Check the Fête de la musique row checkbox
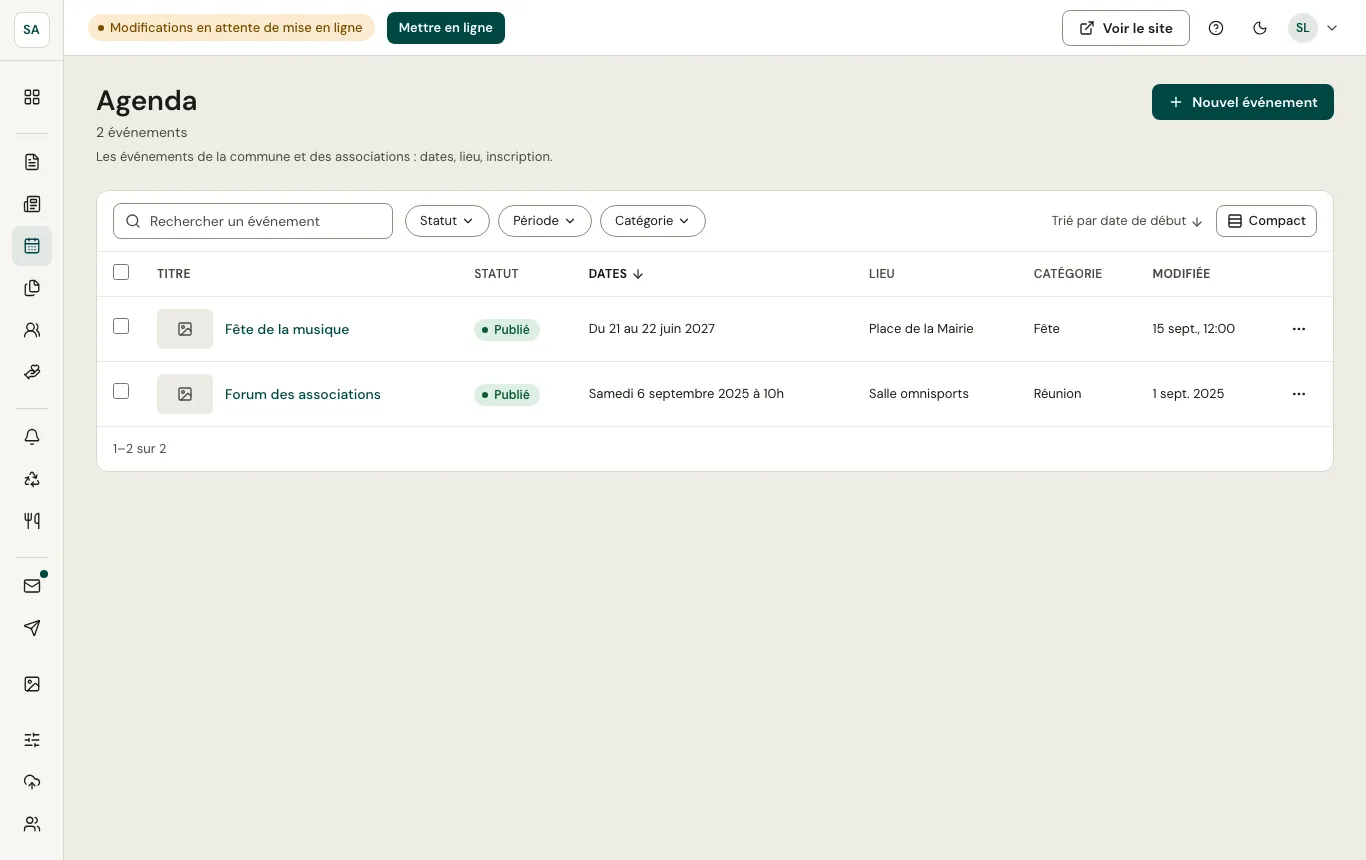1366x860 pixels. (x=121, y=326)
